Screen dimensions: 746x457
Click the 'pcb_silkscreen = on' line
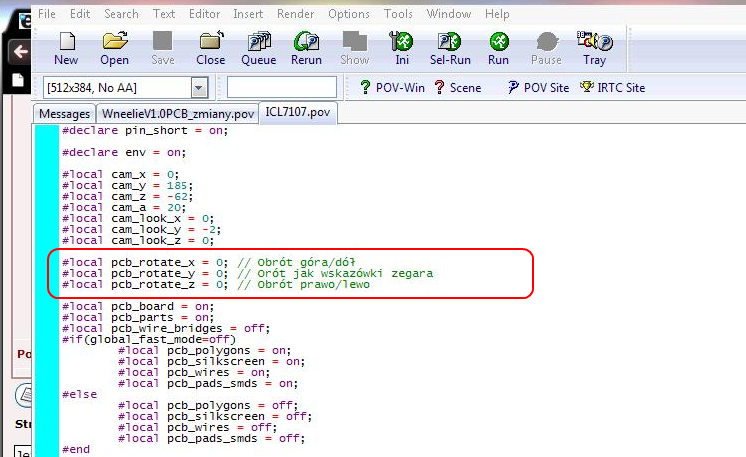(212, 361)
